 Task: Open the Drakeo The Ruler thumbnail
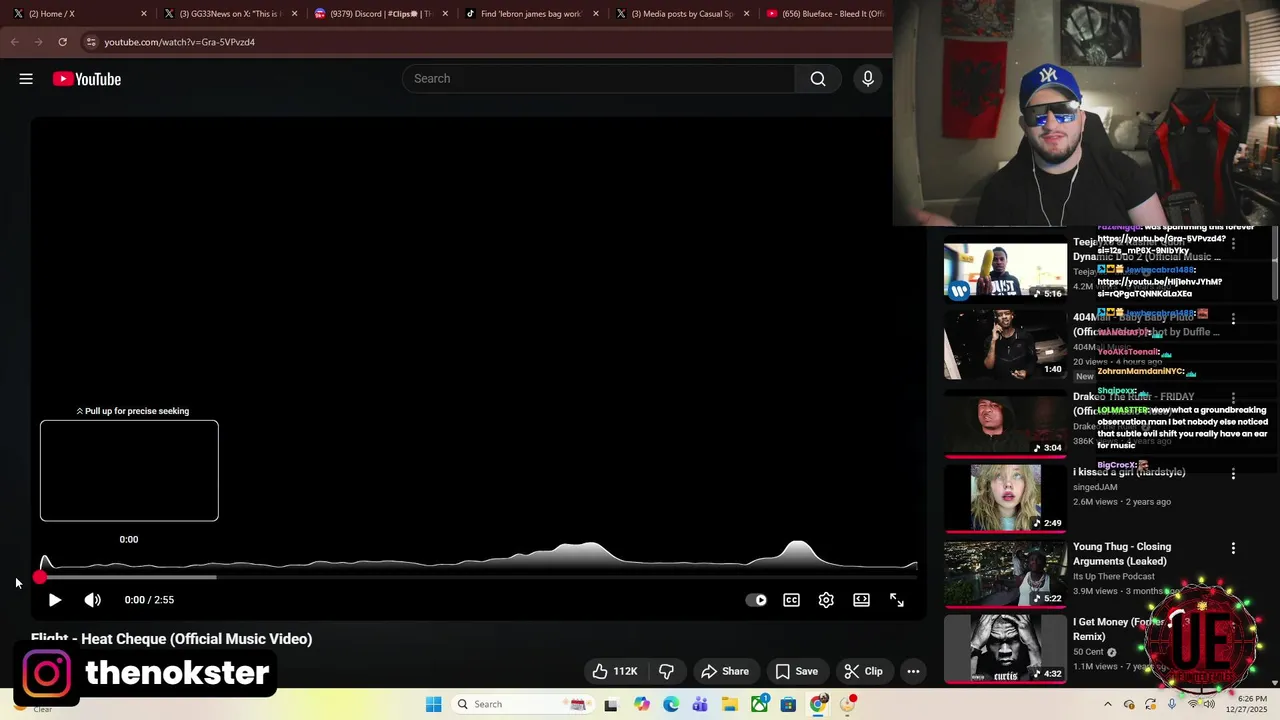point(1005,422)
